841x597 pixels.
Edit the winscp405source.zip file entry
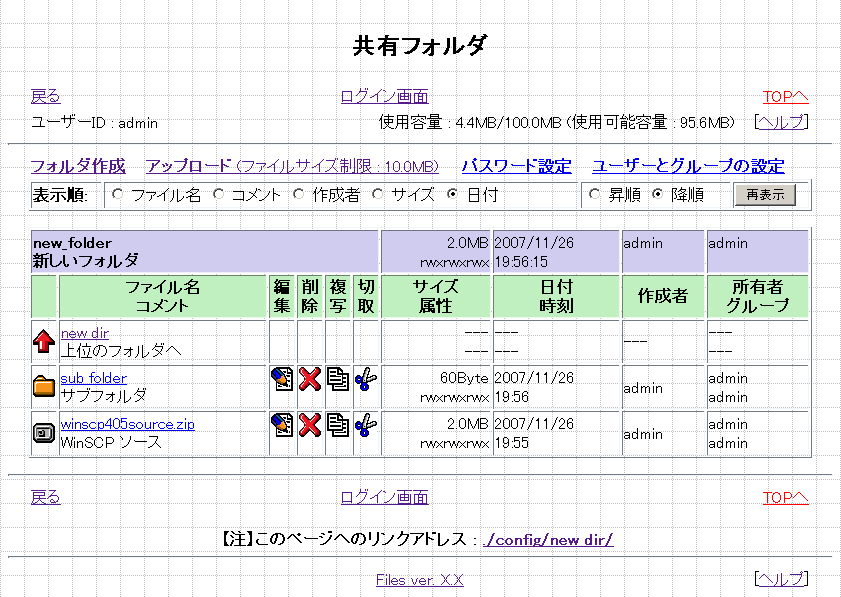[282, 425]
